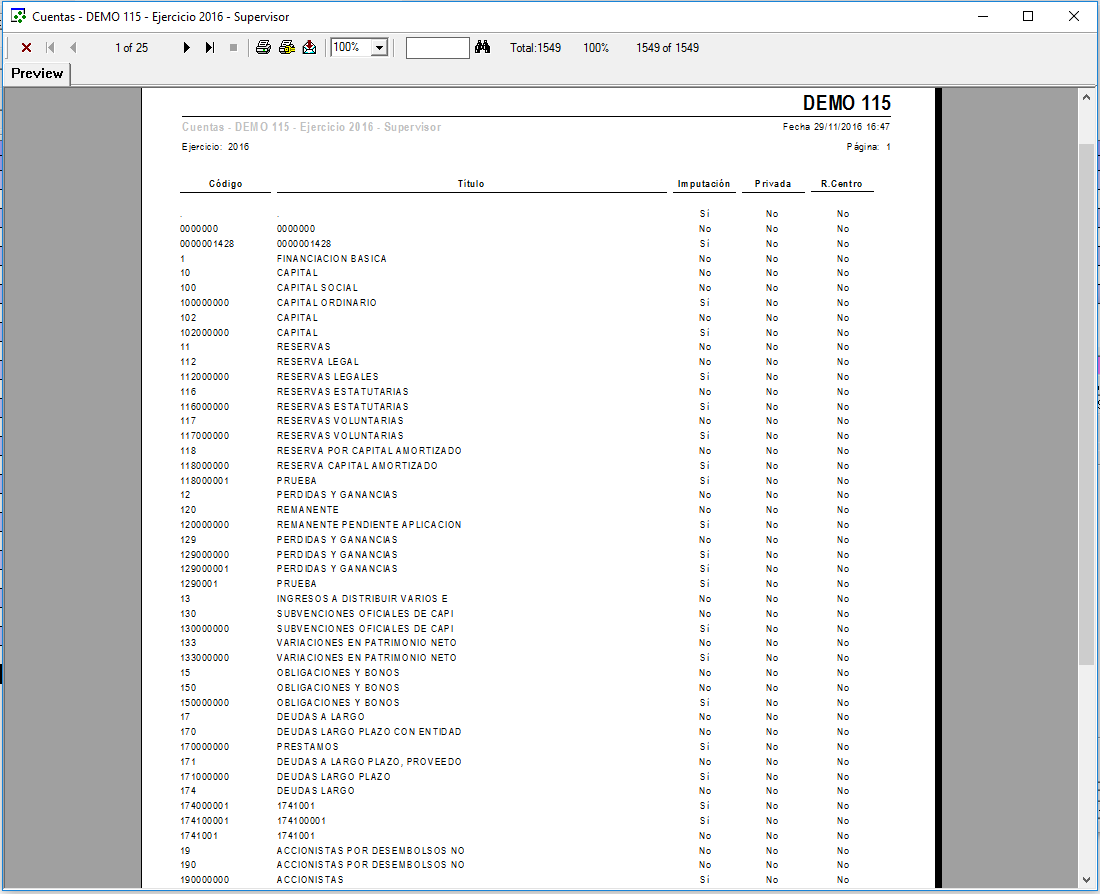The image size is (1100, 894).
Task: Click binoculars search text icon
Action: tap(482, 48)
